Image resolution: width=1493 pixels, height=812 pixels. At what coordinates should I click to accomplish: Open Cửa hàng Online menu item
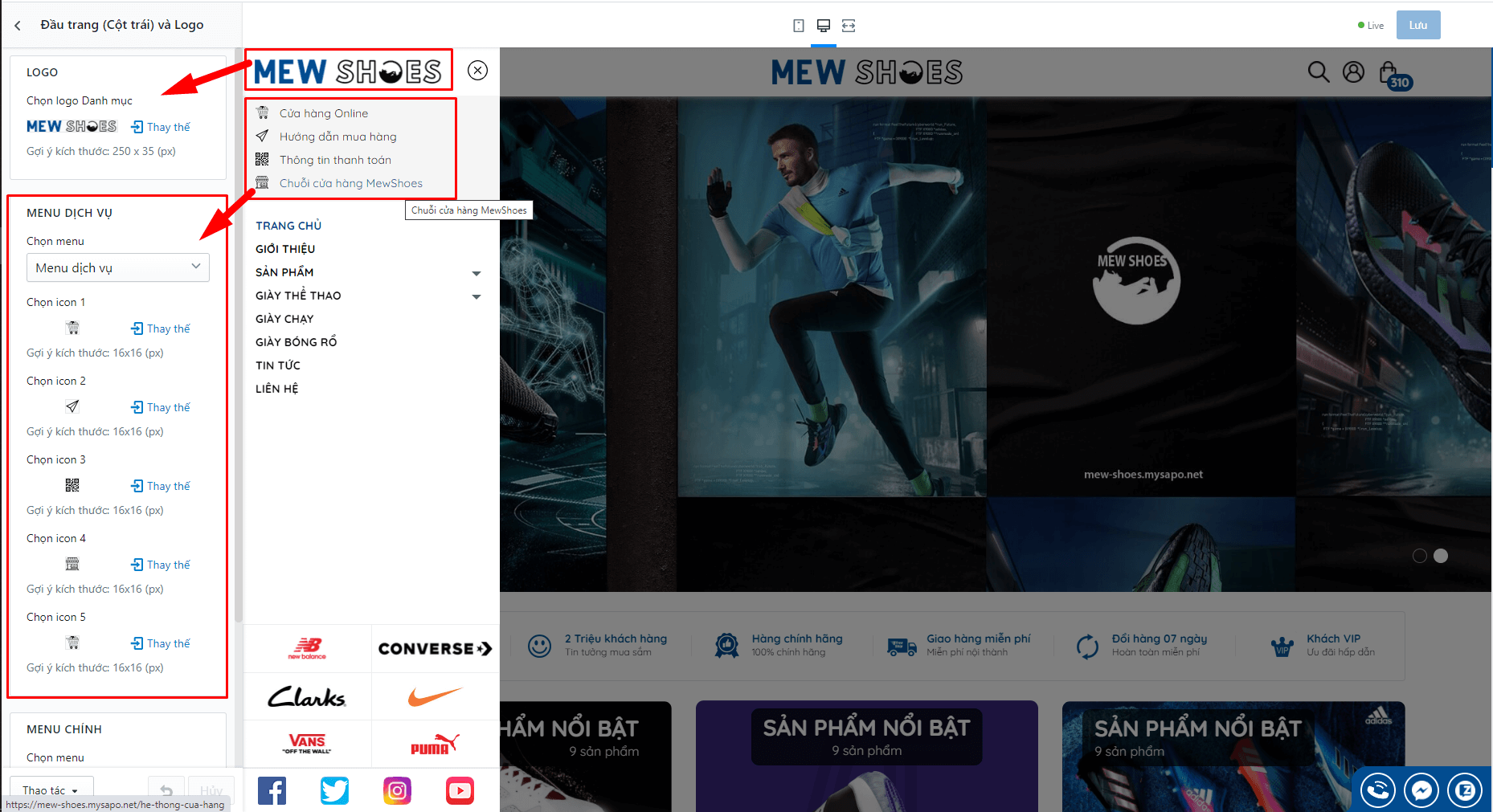(x=324, y=113)
